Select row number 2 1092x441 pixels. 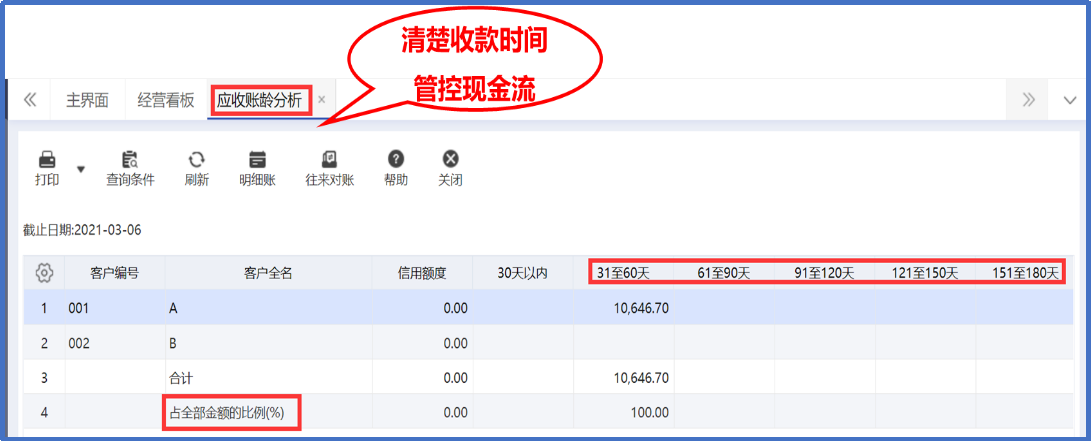44,343
